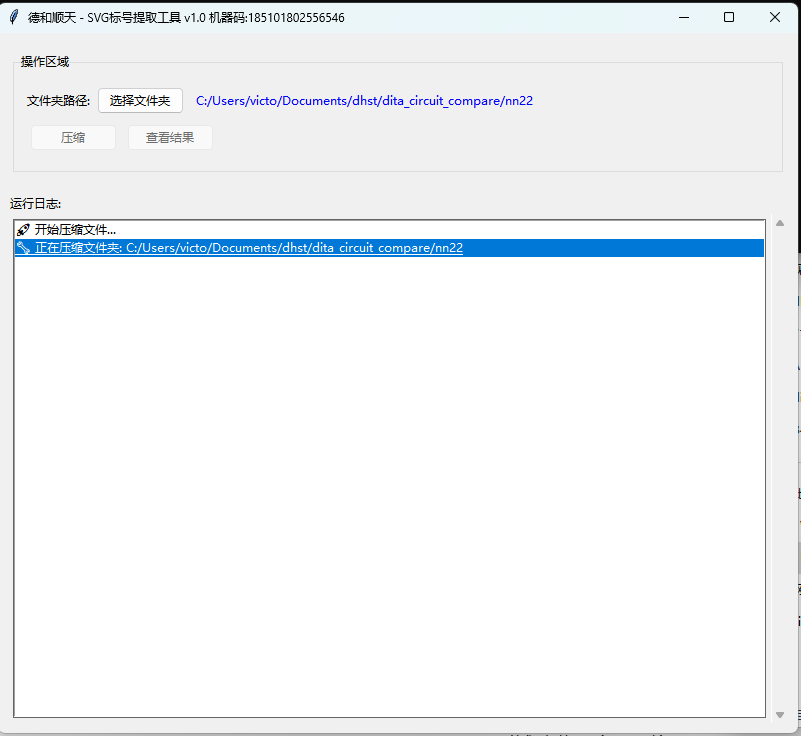Viewport: 801px width, 736px height.
Task: Click the blue nn22 folder path text
Action: (x=370, y=101)
